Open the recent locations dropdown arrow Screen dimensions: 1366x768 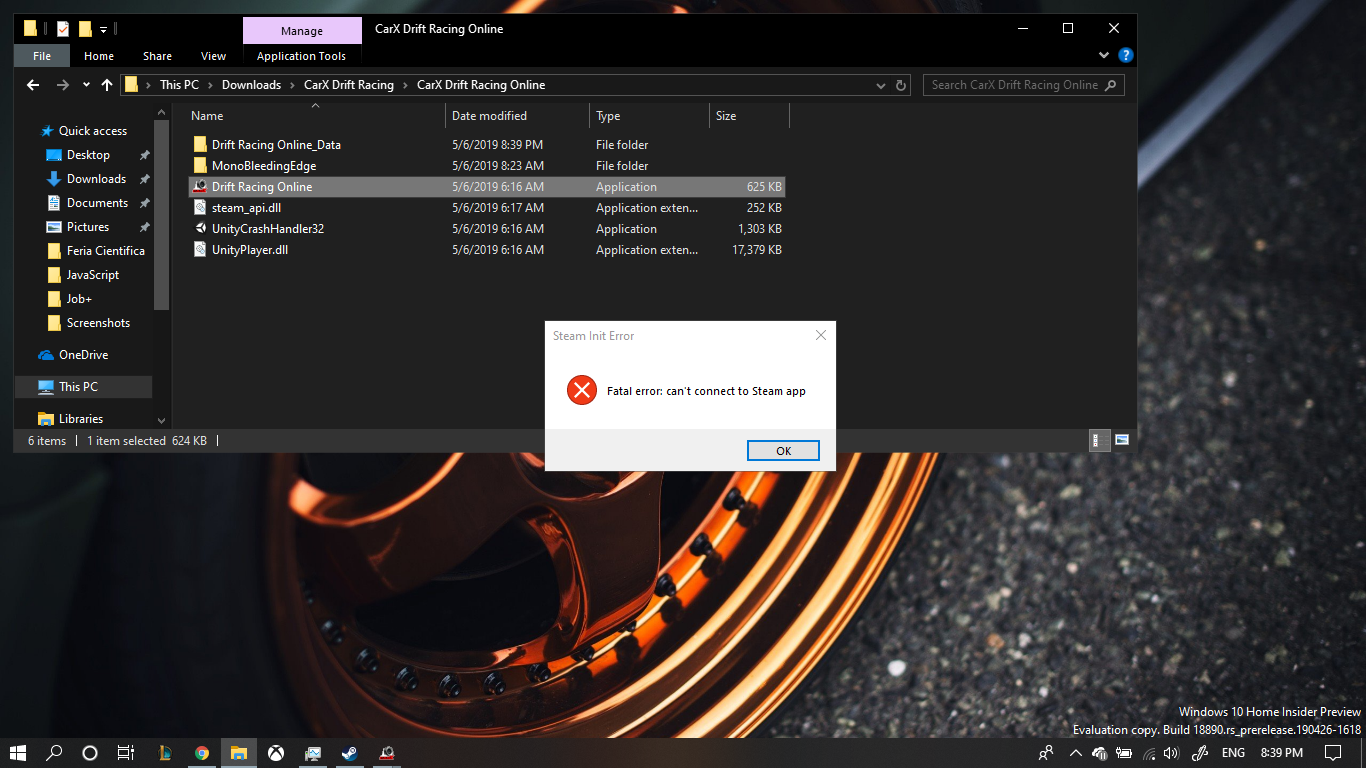pyautogui.click(x=86, y=85)
